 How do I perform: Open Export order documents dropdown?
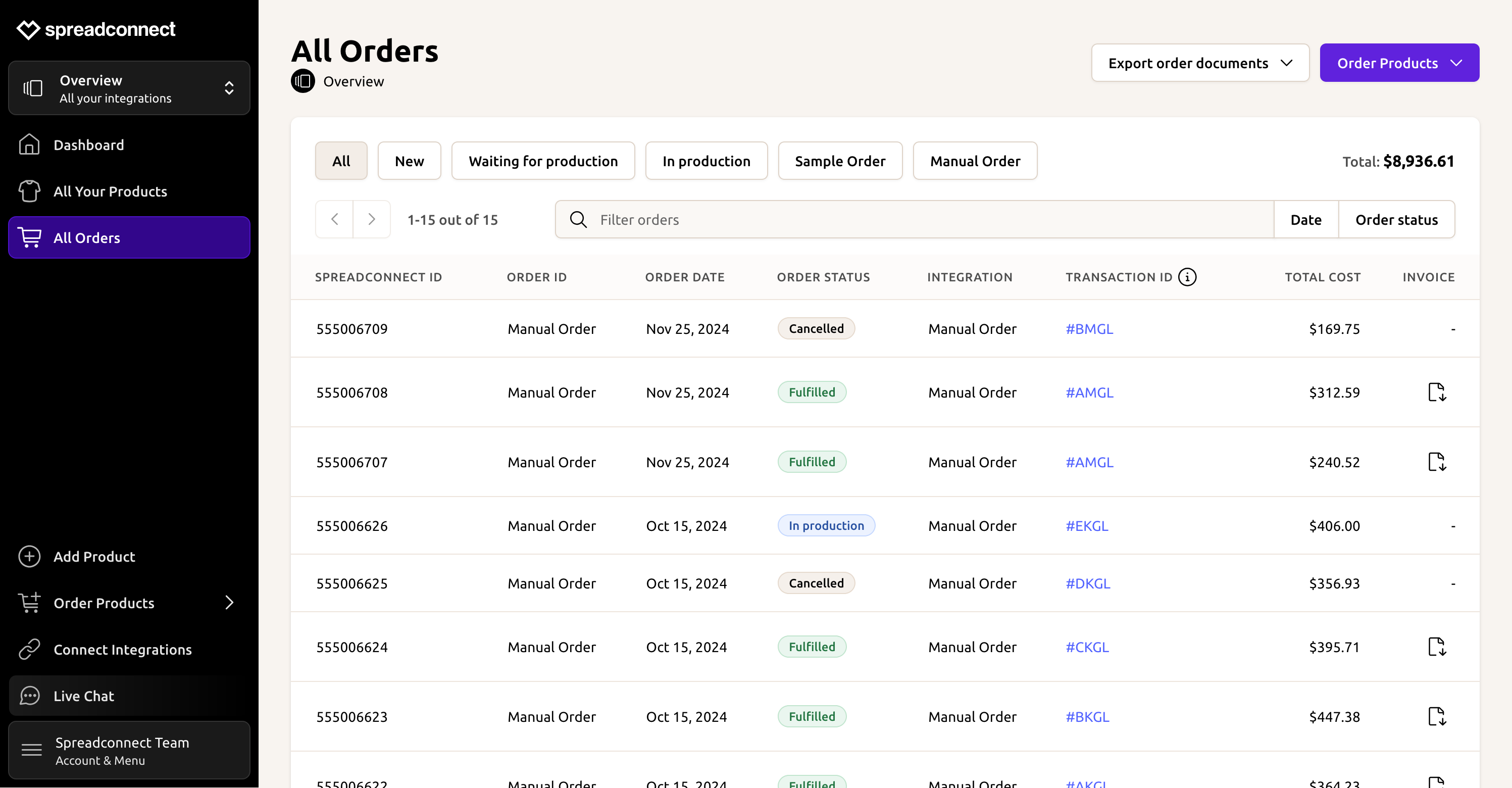pos(1200,63)
